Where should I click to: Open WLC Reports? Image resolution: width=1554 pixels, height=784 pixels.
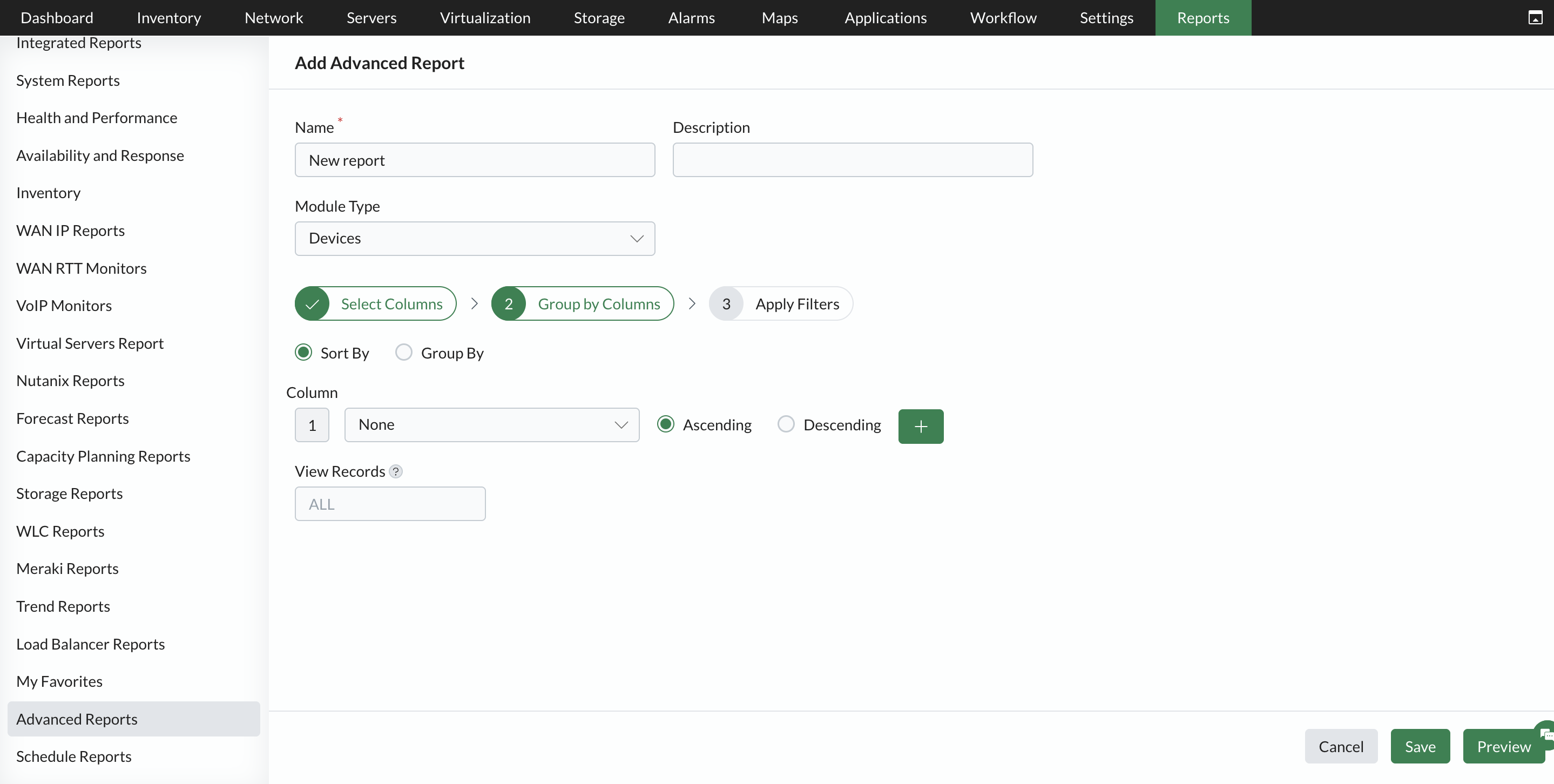60,531
